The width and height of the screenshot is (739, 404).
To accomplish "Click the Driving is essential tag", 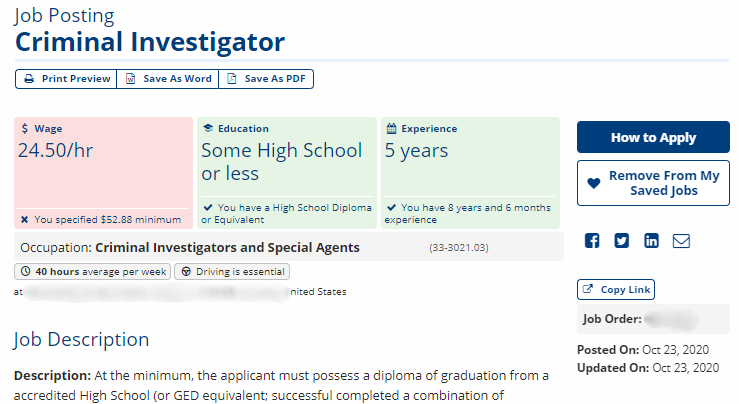I will 232,272.
